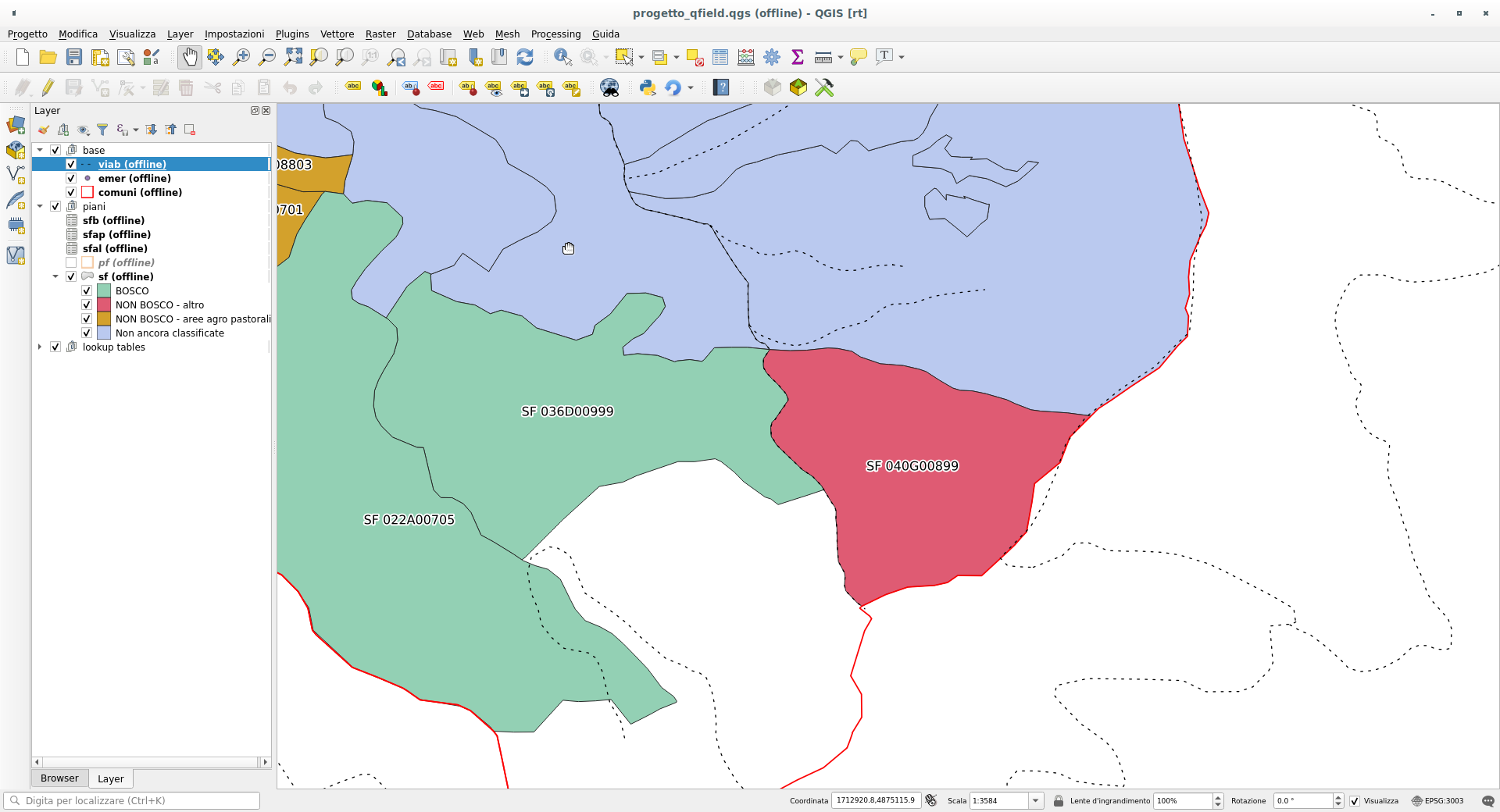Viewport: 1500px width, 812px height.
Task: Click the NON BOSCO - altro red swatch
Action: pyautogui.click(x=104, y=304)
